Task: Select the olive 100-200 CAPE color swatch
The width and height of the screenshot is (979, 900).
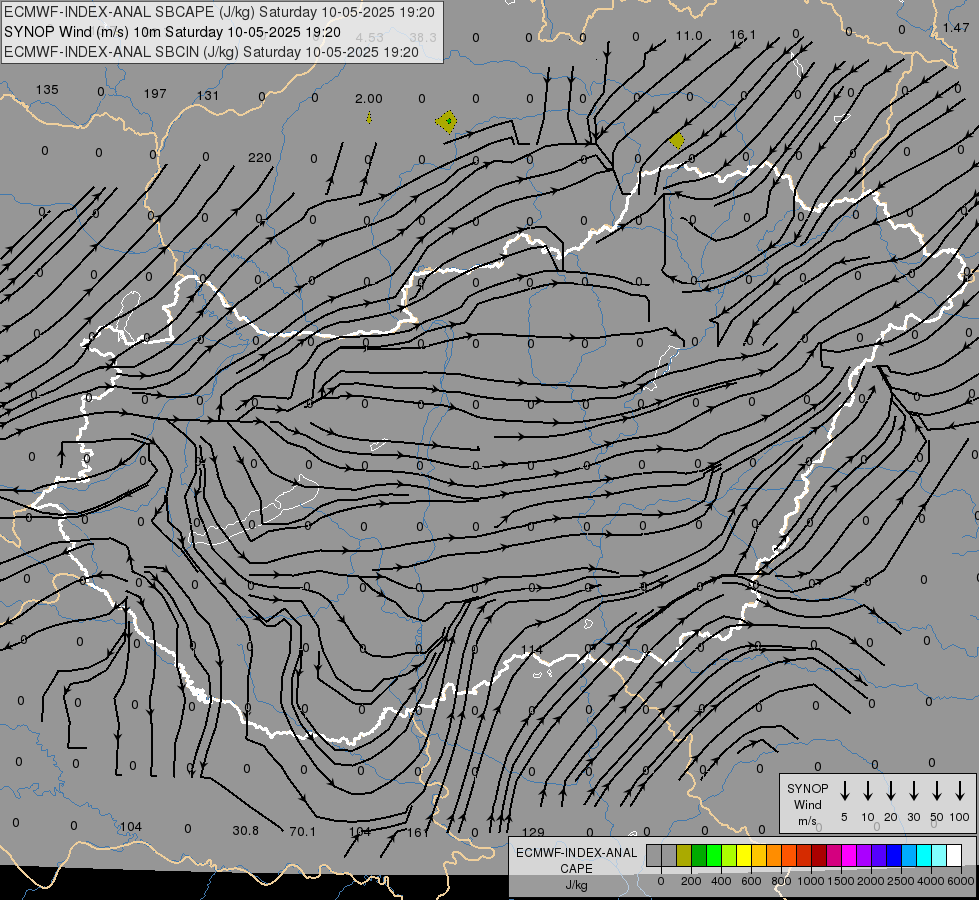Action: tap(684, 855)
